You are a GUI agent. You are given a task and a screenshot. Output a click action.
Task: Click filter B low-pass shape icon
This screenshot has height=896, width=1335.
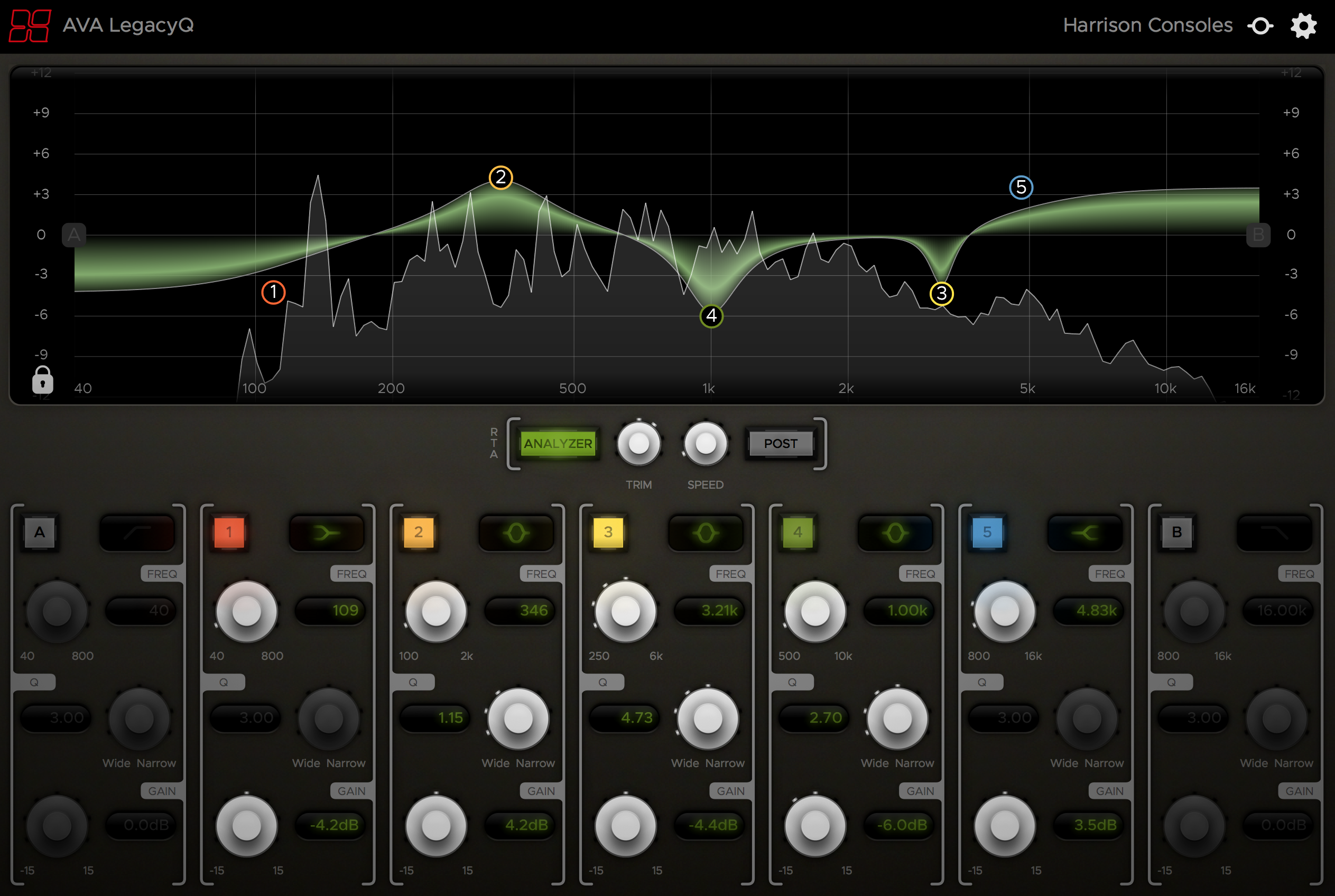[1274, 533]
